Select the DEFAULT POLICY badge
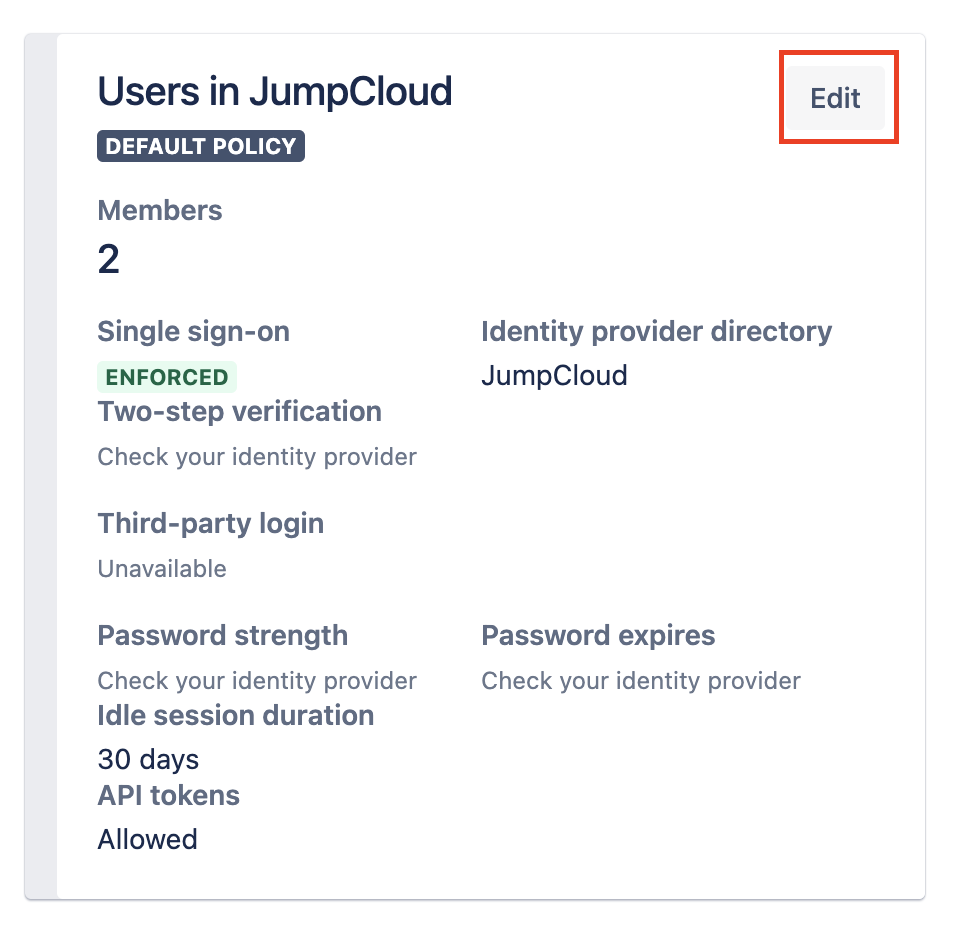Viewport: 958px width, 934px height. [x=200, y=146]
